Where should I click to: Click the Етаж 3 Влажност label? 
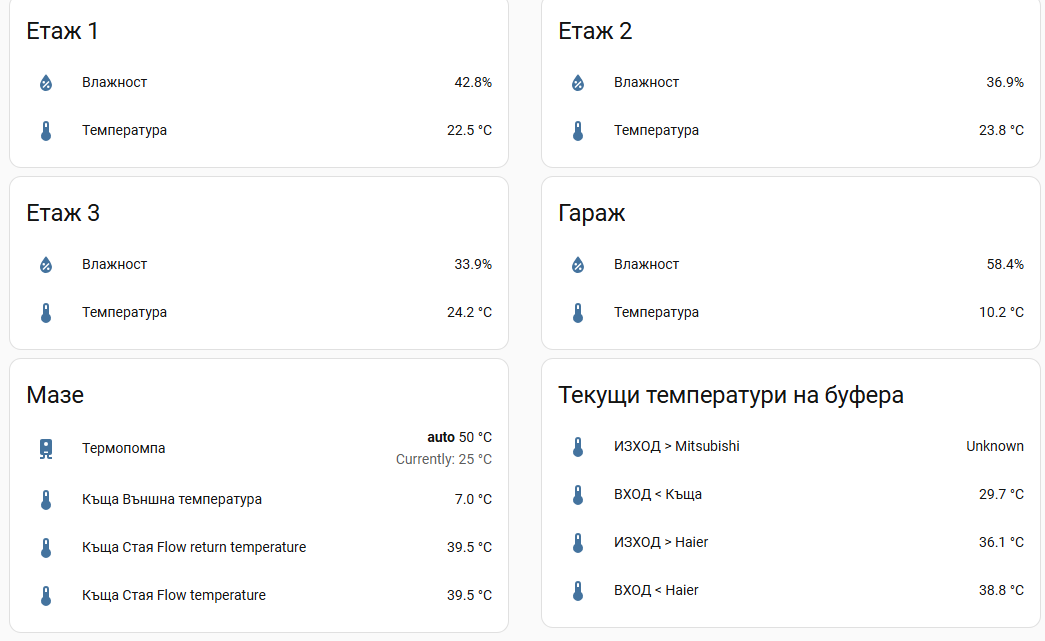coord(114,264)
